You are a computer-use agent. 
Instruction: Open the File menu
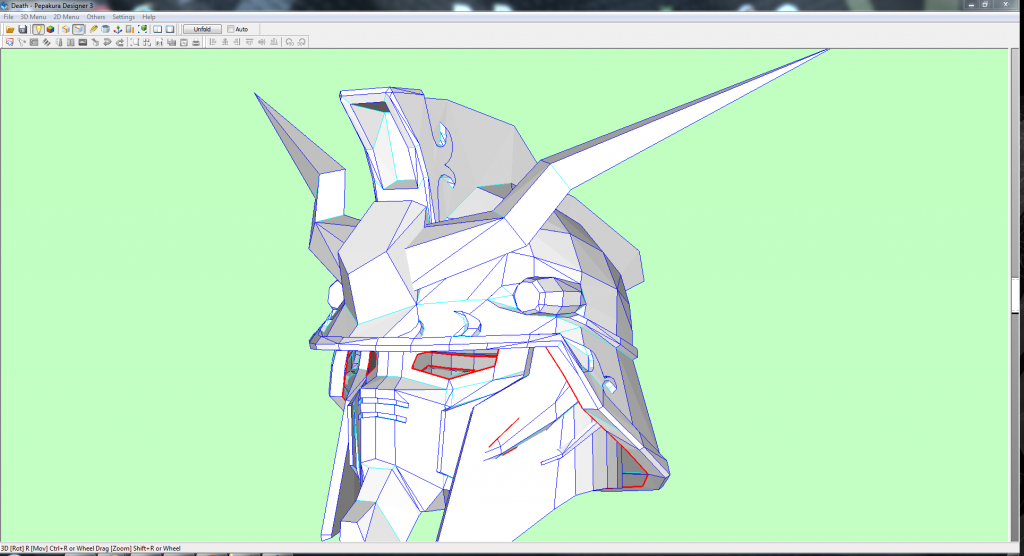tap(8, 17)
